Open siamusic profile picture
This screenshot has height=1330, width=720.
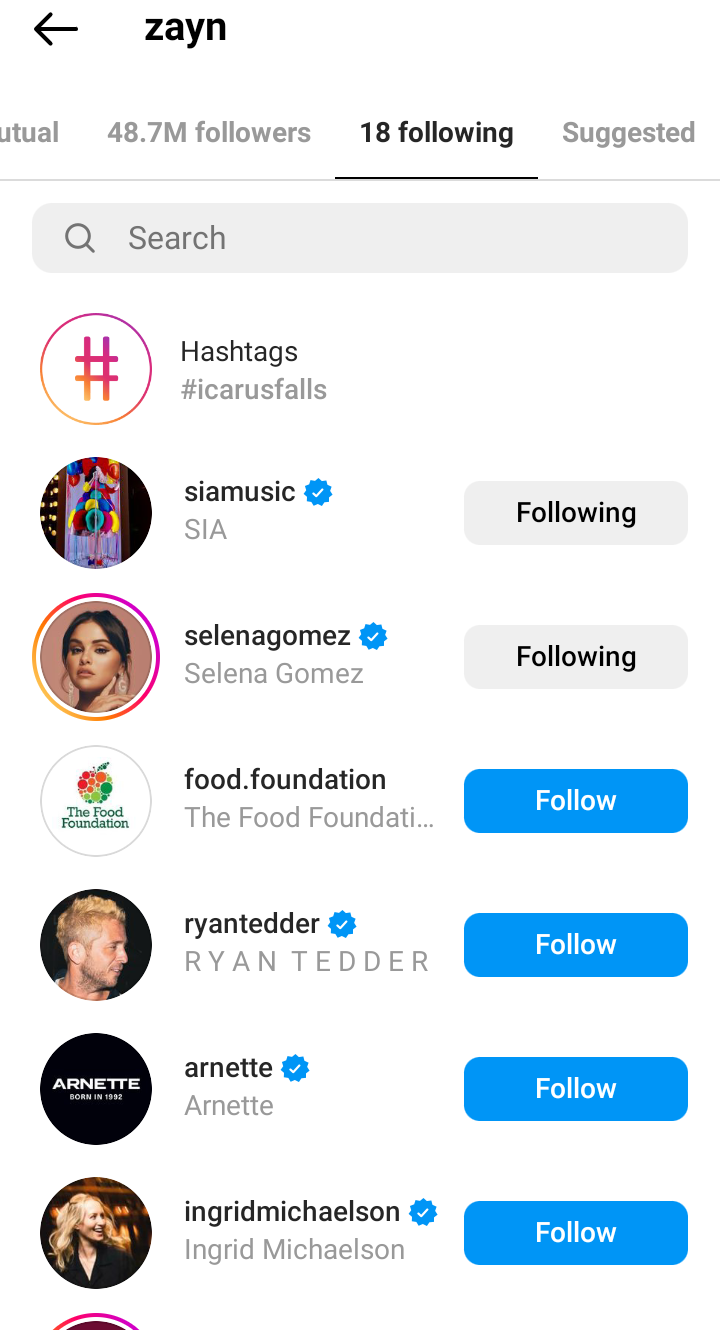coord(96,513)
